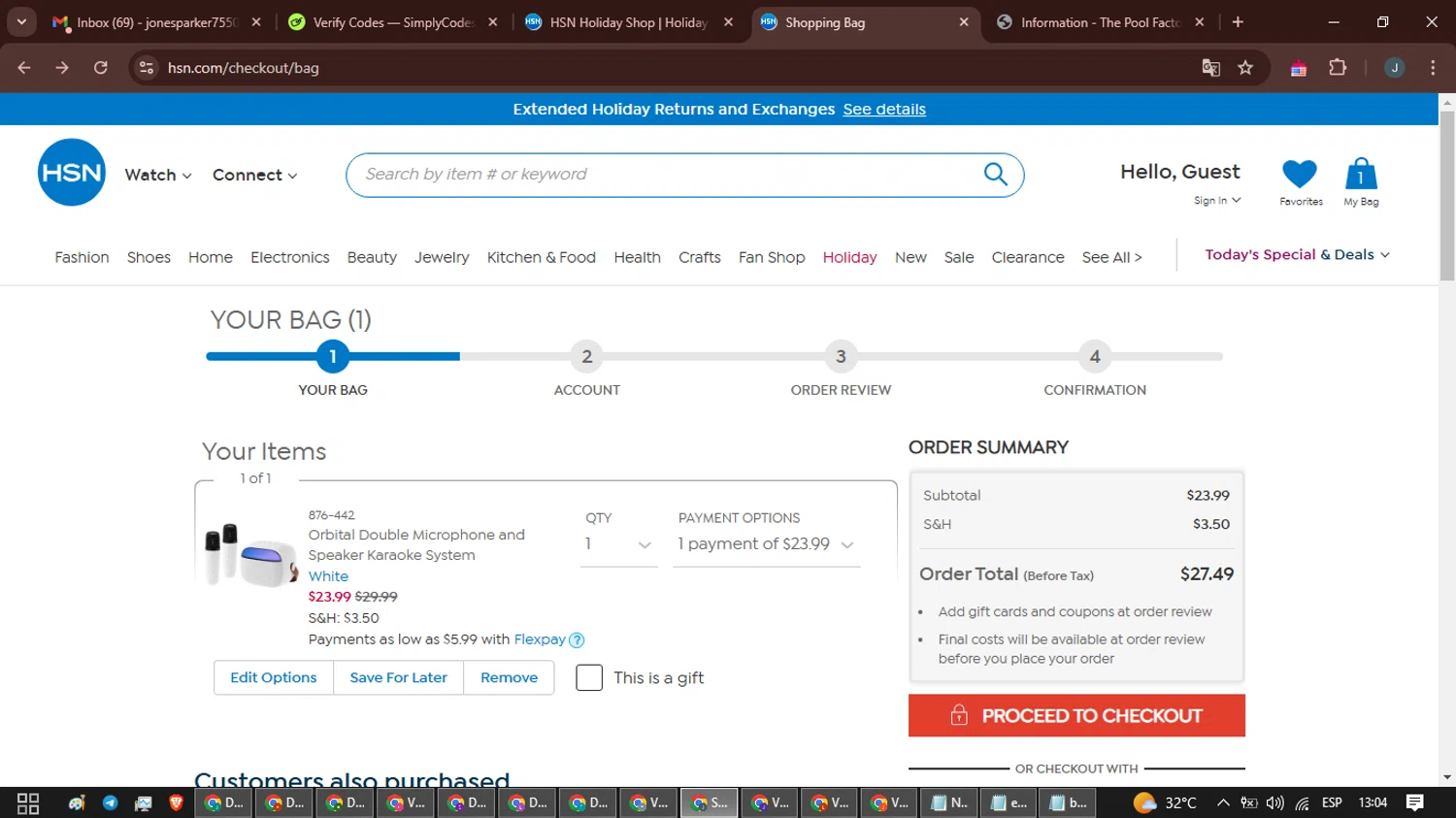Click Flexpay help question mark icon

pos(577,640)
